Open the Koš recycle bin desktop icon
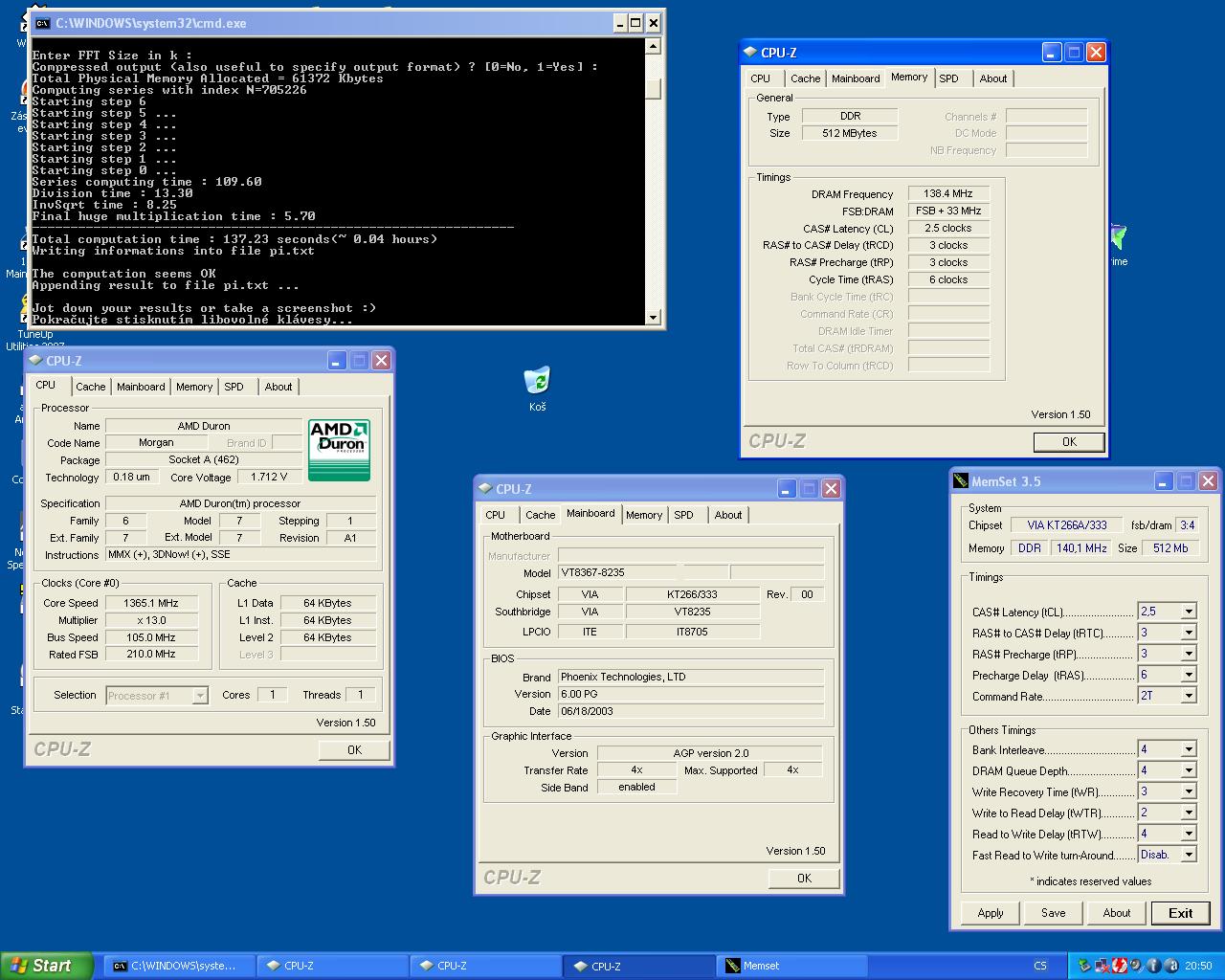This screenshot has width=1225, height=980. [x=537, y=390]
